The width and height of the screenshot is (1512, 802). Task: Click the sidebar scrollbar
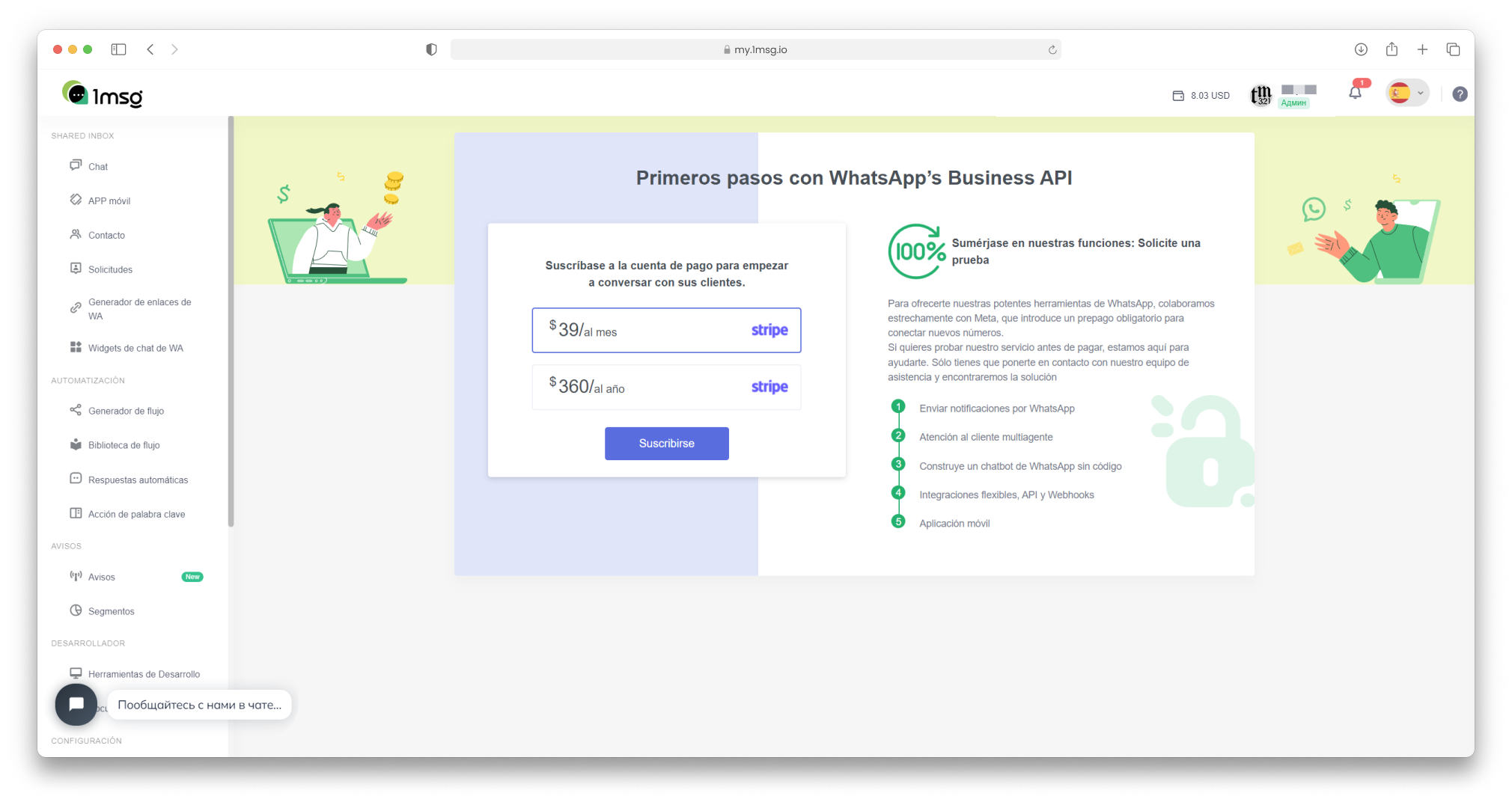click(x=231, y=322)
